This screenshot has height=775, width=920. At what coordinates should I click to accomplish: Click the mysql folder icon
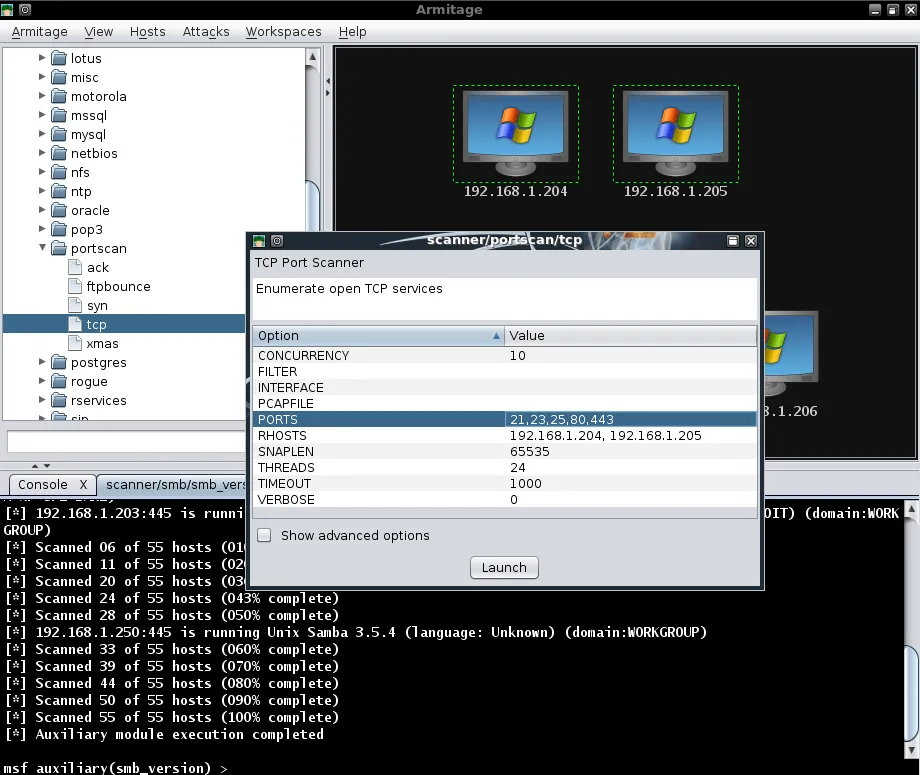[59, 135]
